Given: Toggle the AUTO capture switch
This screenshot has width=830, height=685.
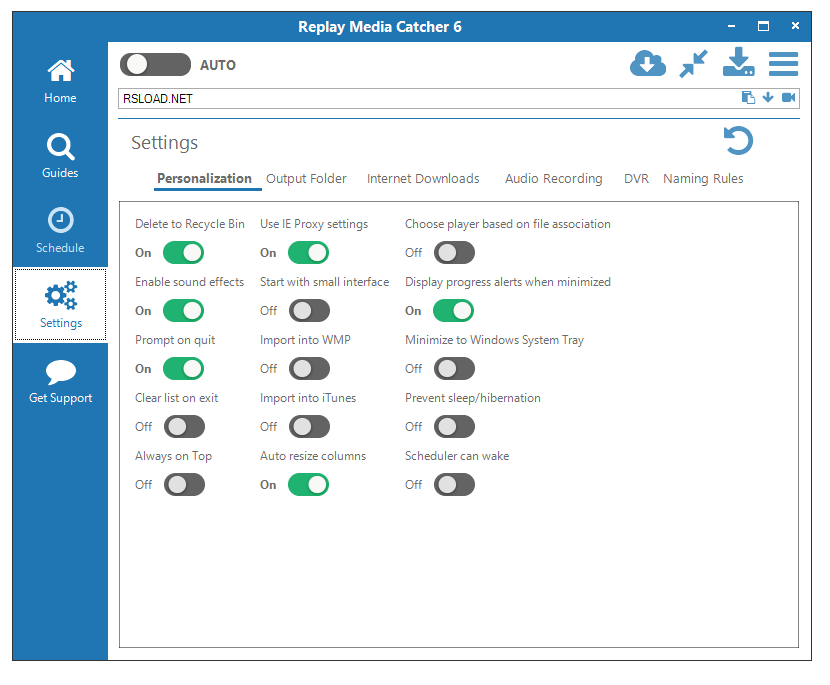Looking at the screenshot, I should tap(155, 63).
